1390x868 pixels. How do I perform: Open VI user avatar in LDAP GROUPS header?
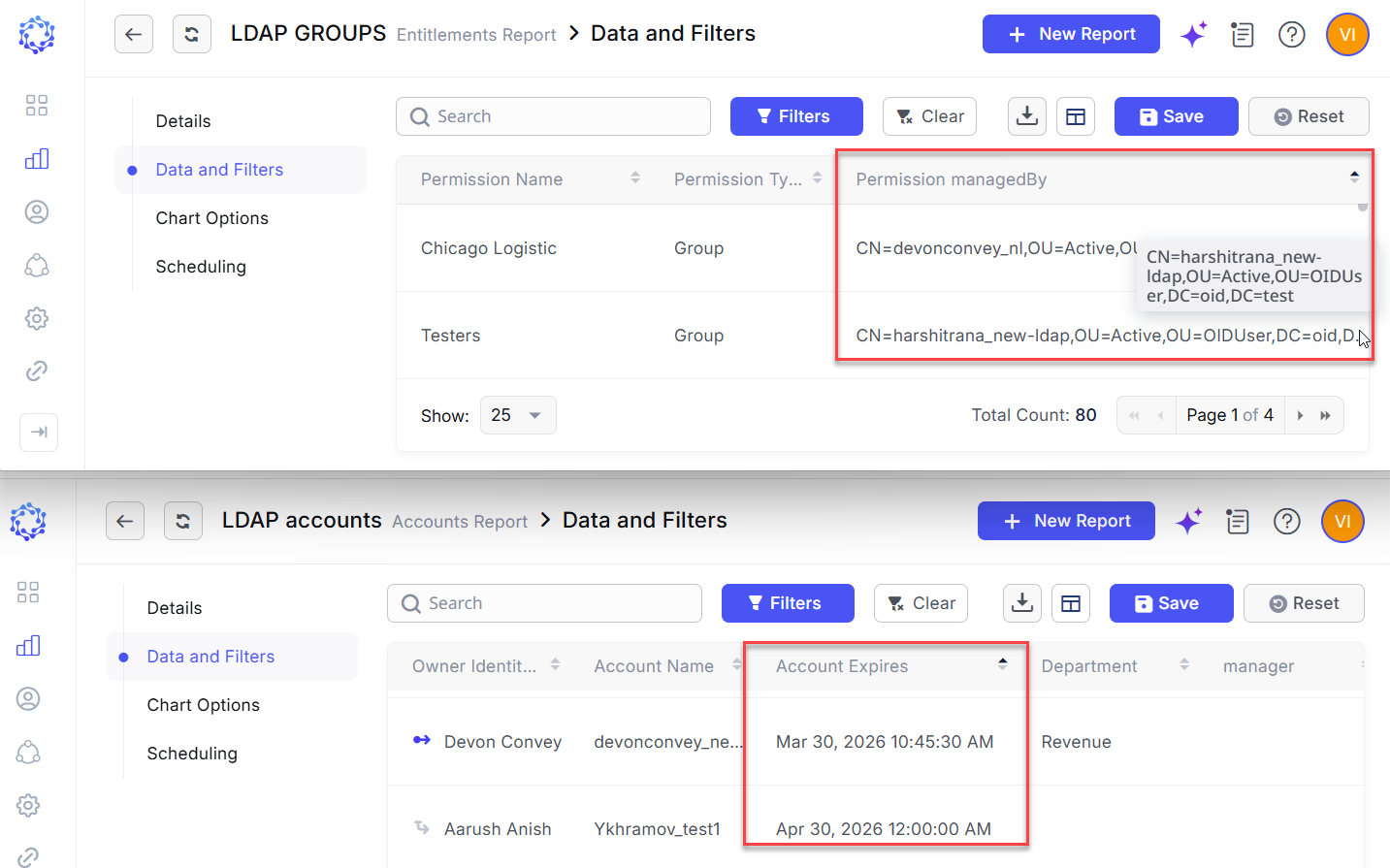(1347, 35)
